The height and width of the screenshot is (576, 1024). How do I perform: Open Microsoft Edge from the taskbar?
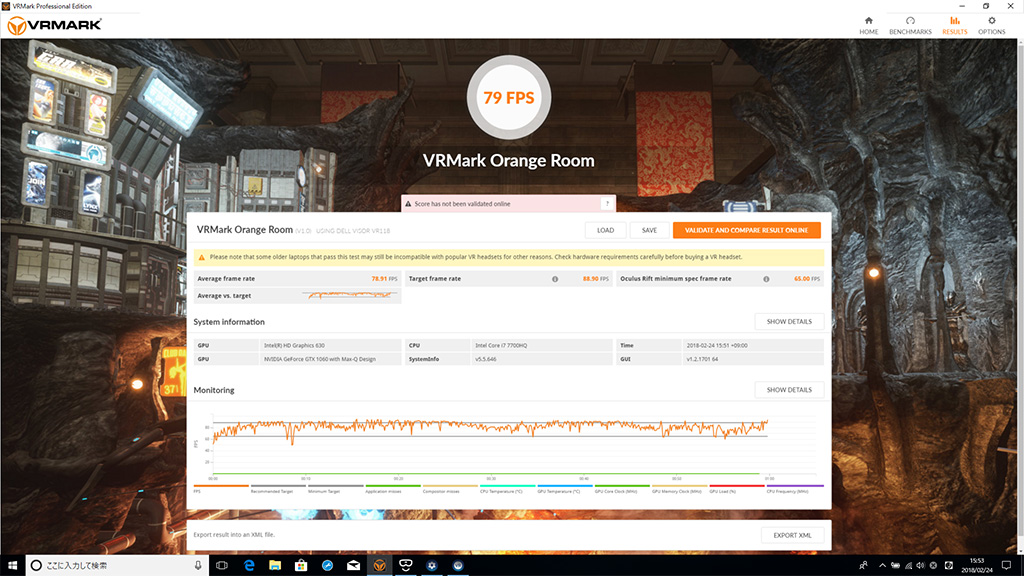tap(249, 566)
